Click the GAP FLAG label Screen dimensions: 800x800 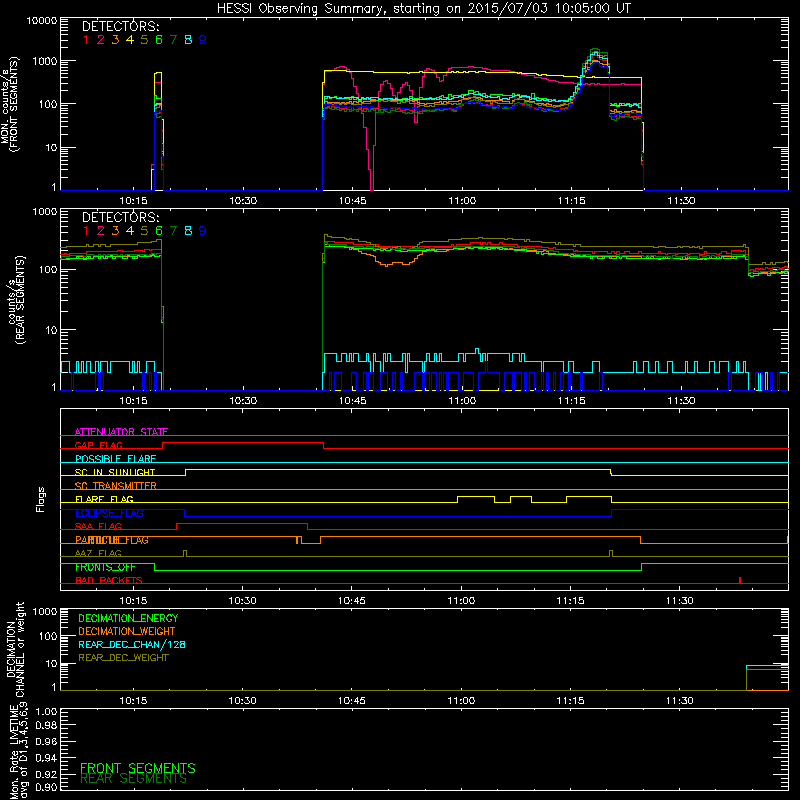[x=98, y=445]
